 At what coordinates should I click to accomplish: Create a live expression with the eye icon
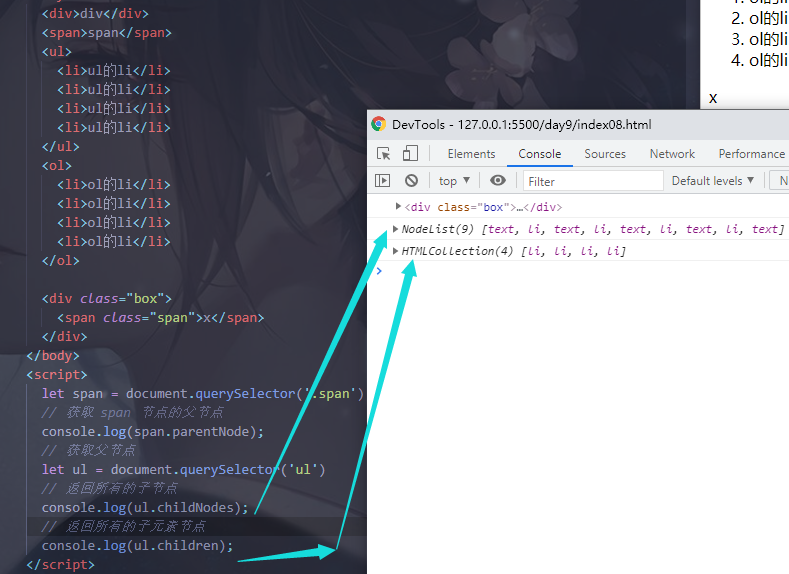(498, 180)
